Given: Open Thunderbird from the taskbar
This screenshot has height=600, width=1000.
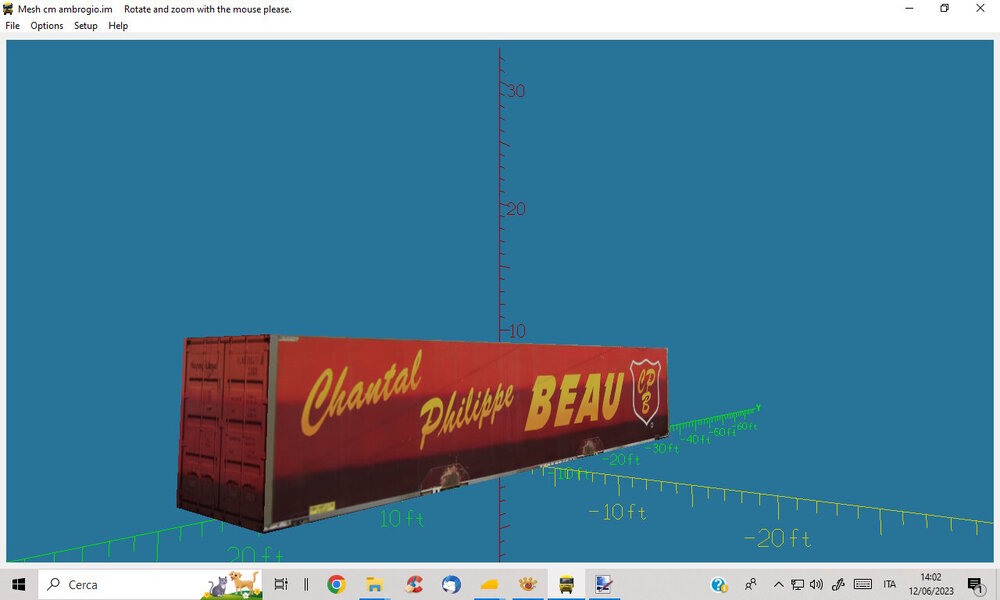Looking at the screenshot, I should point(452,584).
